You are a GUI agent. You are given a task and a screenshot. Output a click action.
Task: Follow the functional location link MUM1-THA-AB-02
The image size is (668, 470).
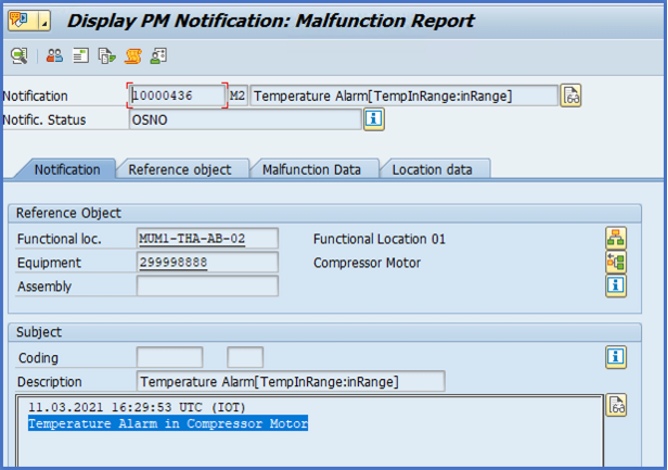pos(192,239)
